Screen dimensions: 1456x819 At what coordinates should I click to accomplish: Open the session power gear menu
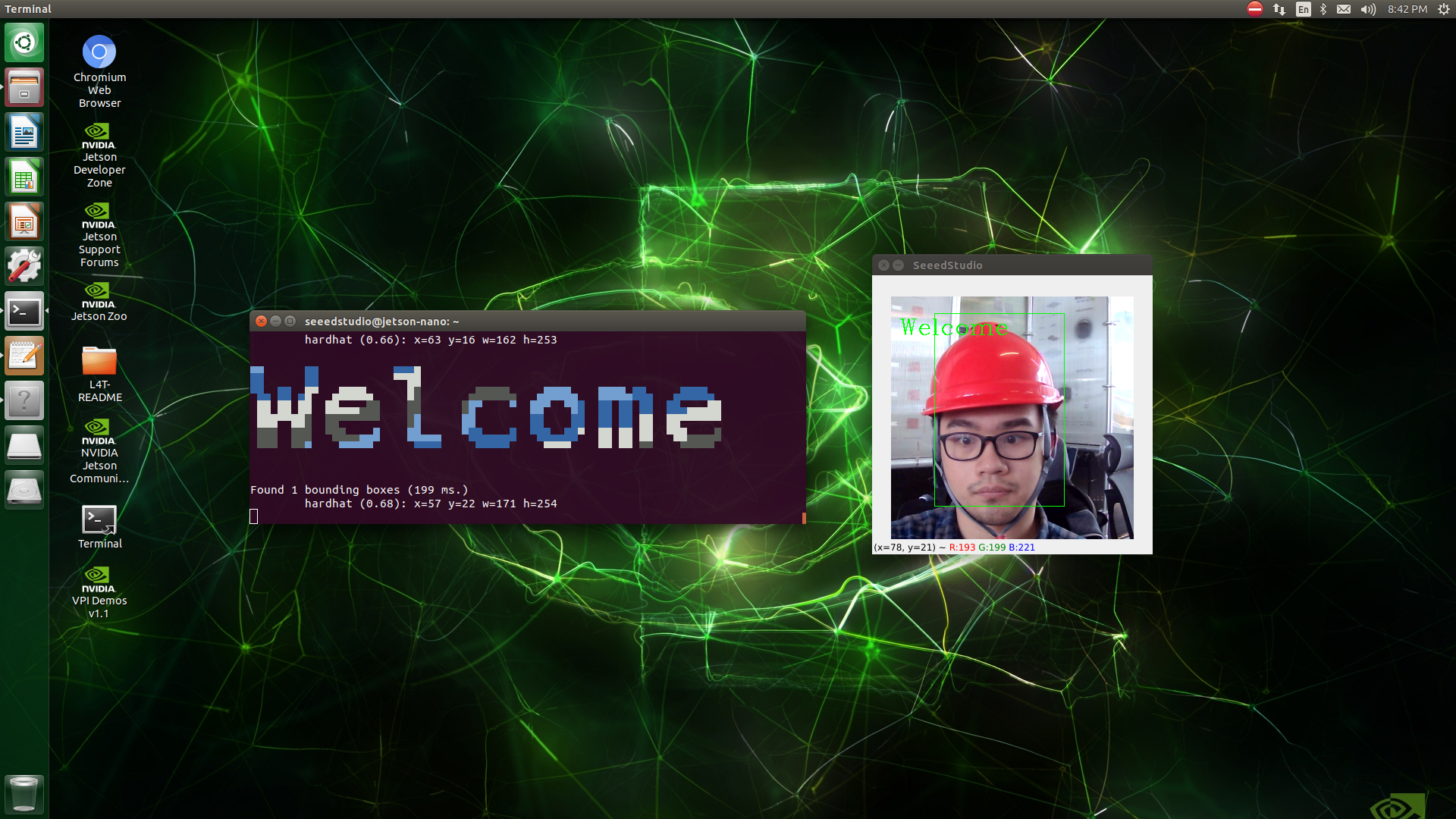click(1444, 9)
